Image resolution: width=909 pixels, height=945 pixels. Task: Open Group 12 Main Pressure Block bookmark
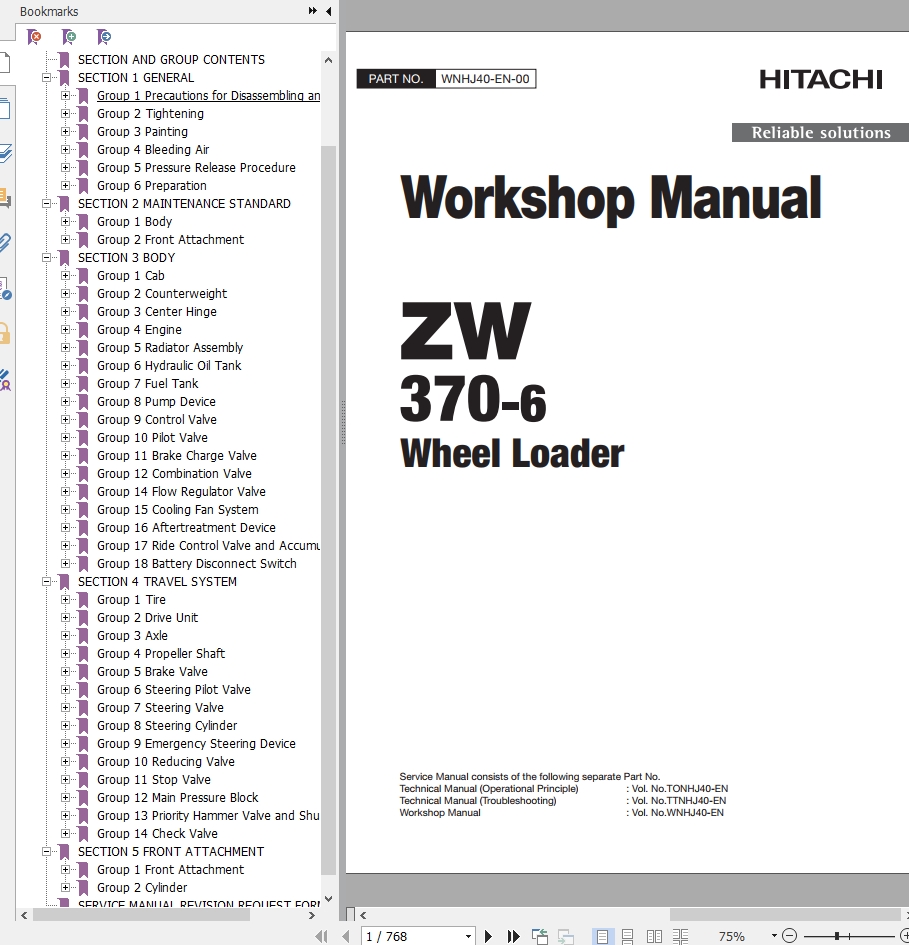tap(177, 798)
